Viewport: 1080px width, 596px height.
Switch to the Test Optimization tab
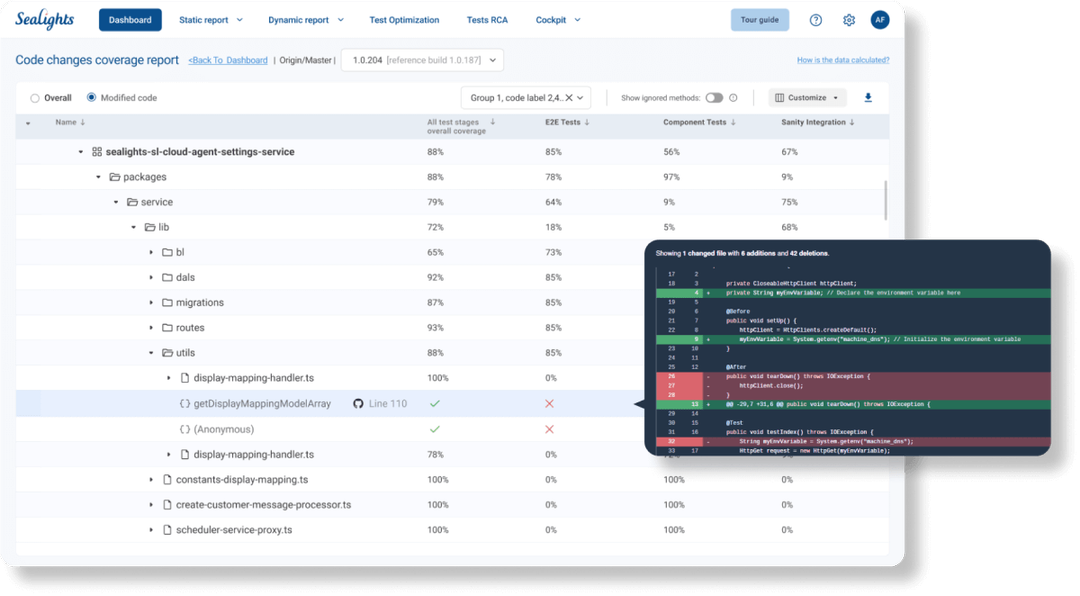404,19
